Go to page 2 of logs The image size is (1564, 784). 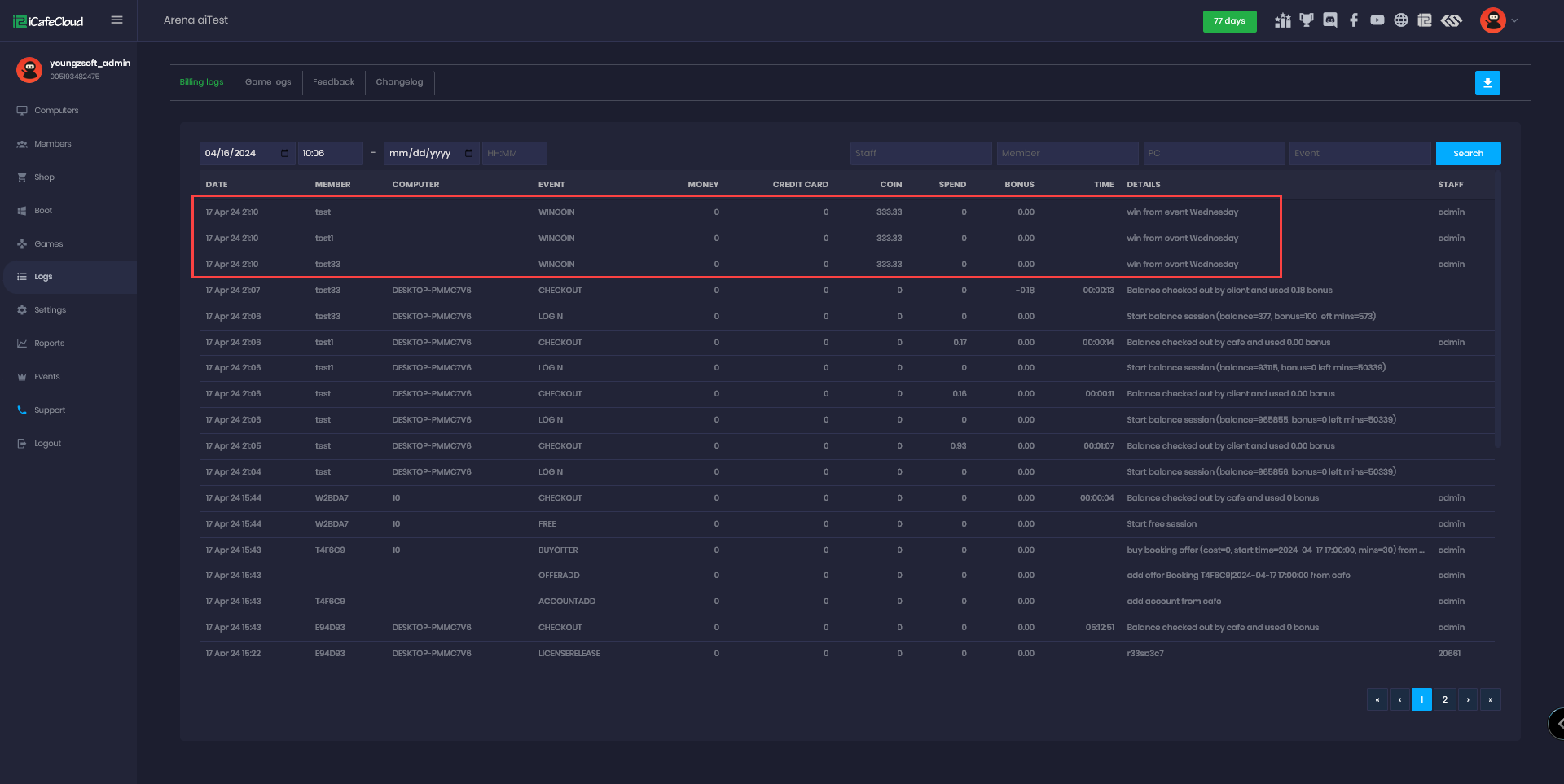(1444, 699)
